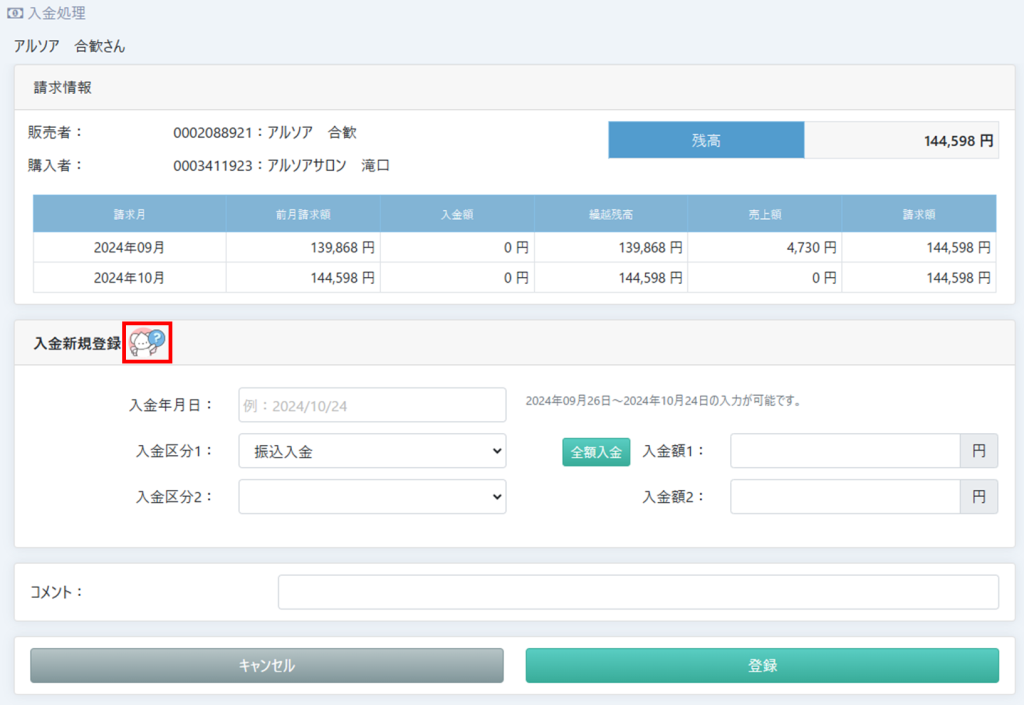Click the 請求月 column header
This screenshot has height=705, width=1024.
point(130,214)
